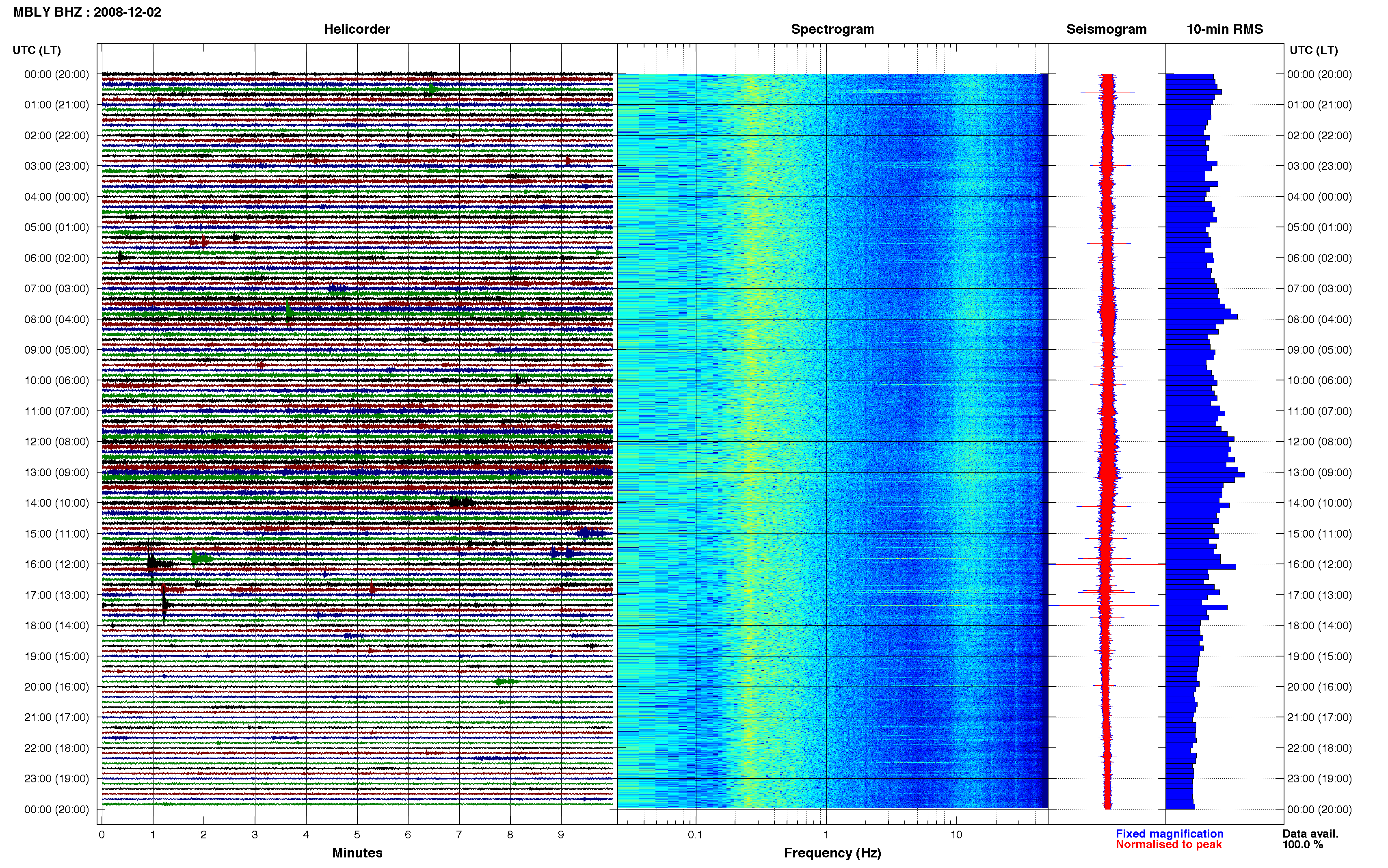Click left time label 04:00 (00:00)

tap(56, 196)
